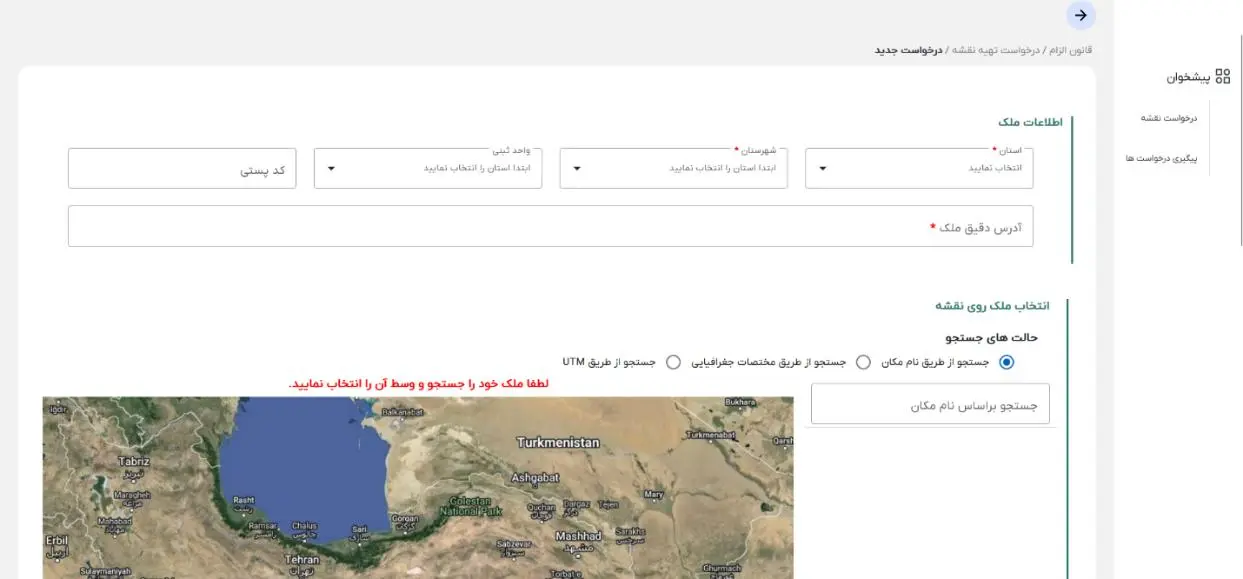Click the انتخاب ملک روی نقشه heading

click(x=993, y=305)
